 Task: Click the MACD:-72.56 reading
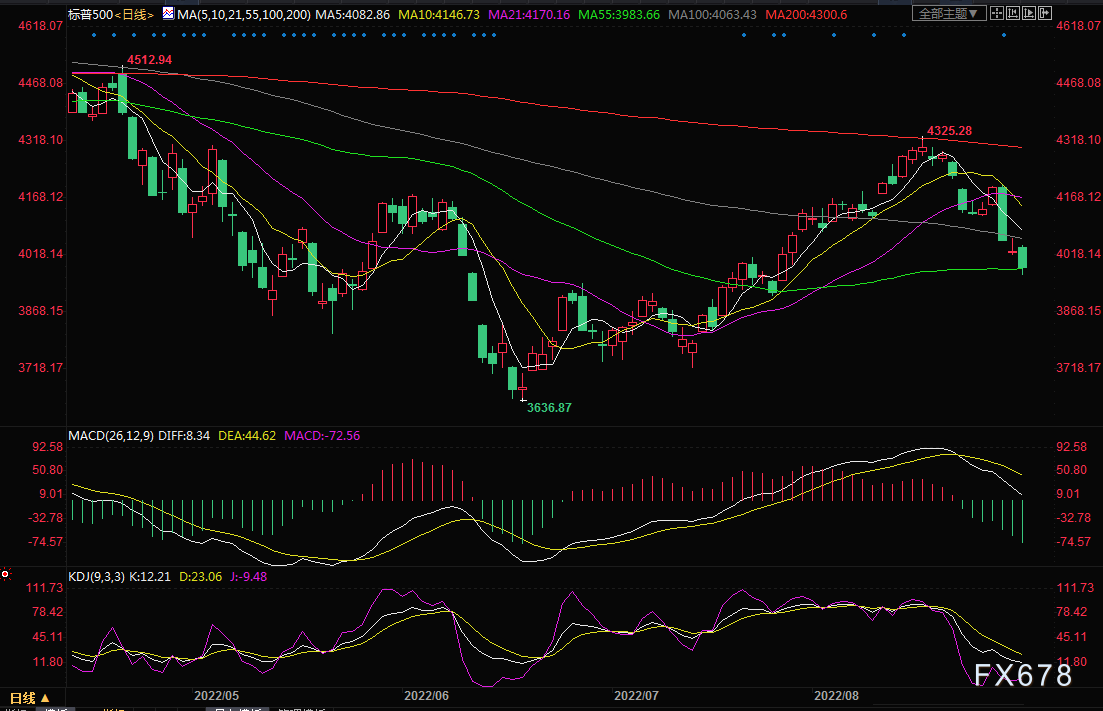[322, 436]
